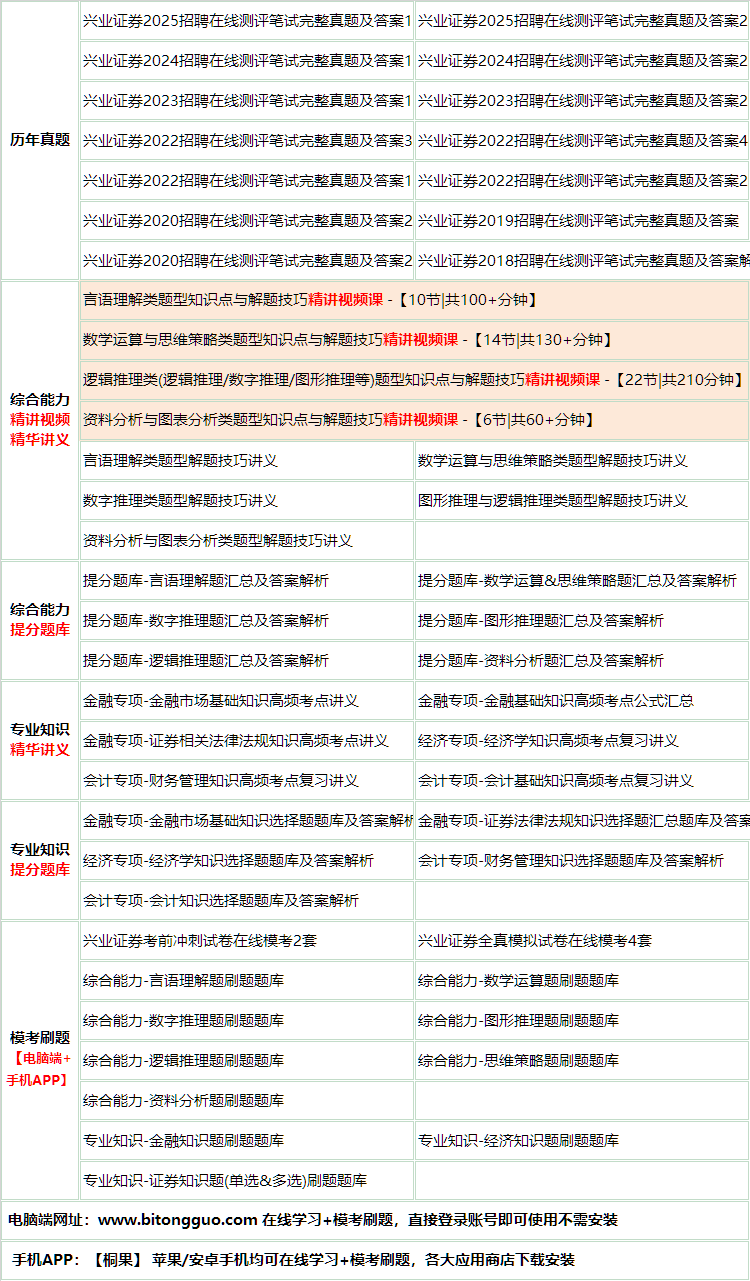
Task: Open 逻辑推理类 精讲视频课 22节 row
Action: (x=415, y=380)
